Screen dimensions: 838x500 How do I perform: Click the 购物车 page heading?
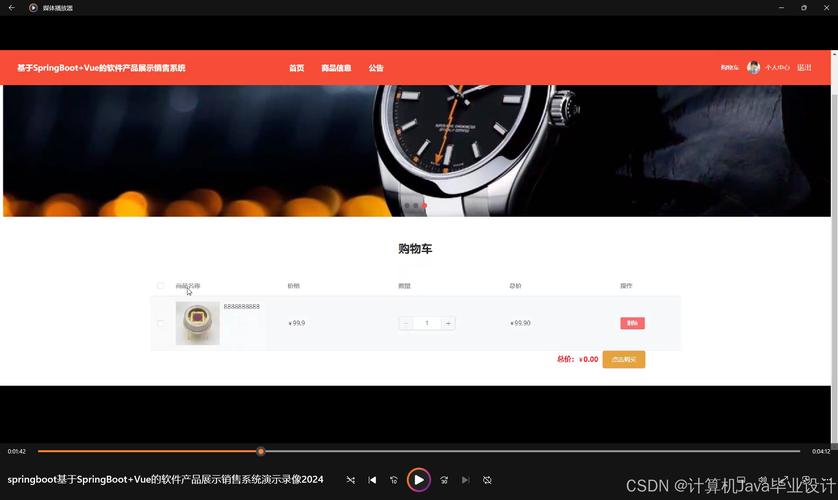[x=415, y=249]
